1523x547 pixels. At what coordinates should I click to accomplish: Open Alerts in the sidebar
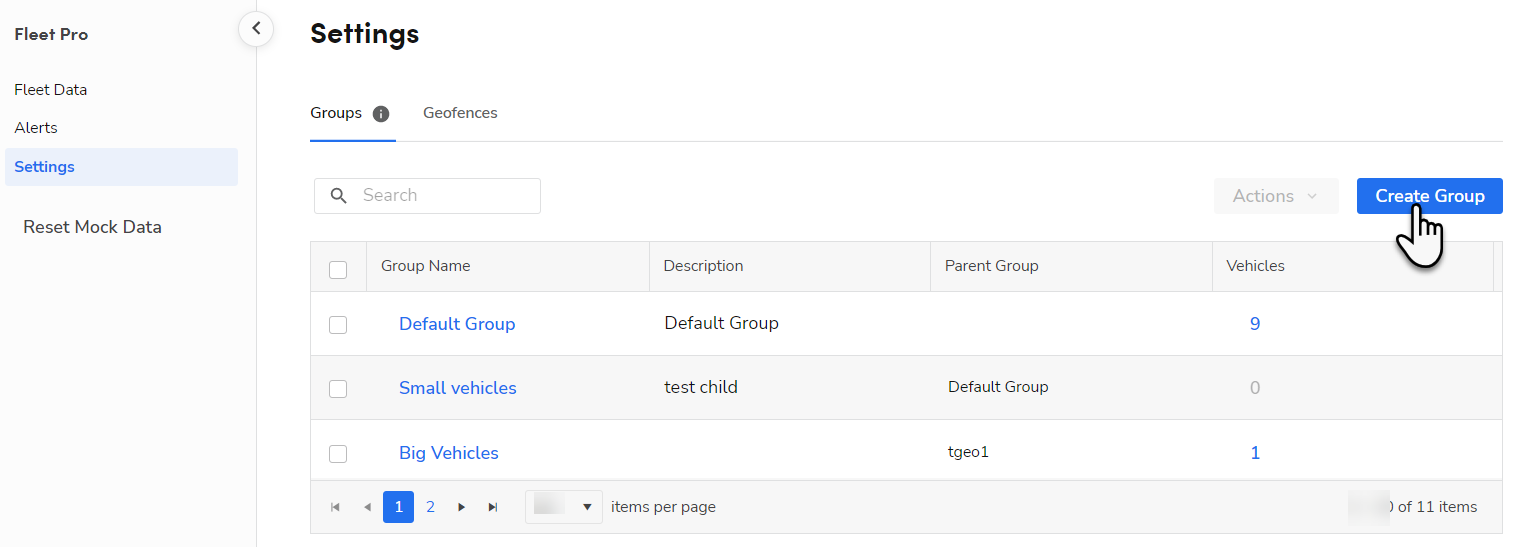pyautogui.click(x=36, y=128)
